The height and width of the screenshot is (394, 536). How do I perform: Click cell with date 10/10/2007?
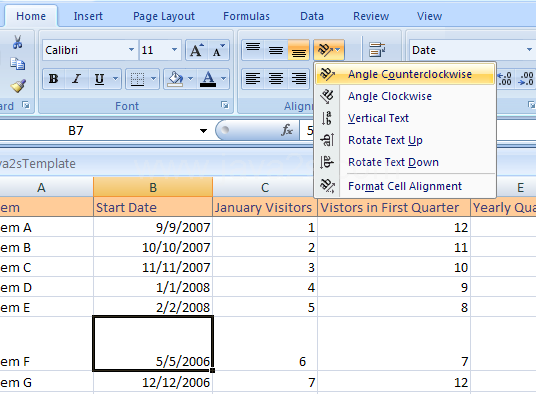(153, 247)
